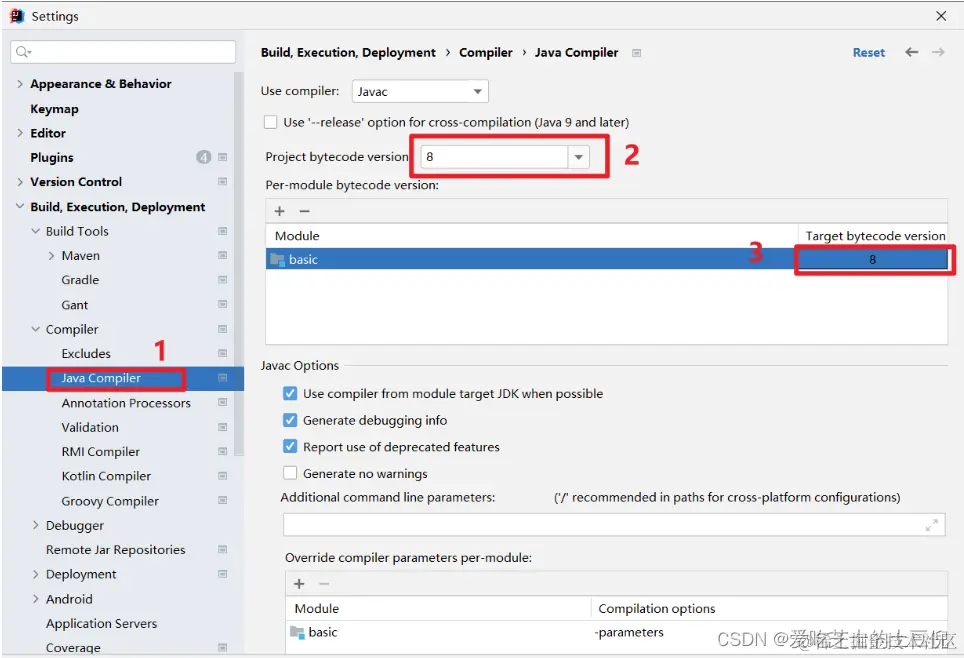The height and width of the screenshot is (658, 964).
Task: Expand Appearance & Behavior section
Action: [x=20, y=84]
